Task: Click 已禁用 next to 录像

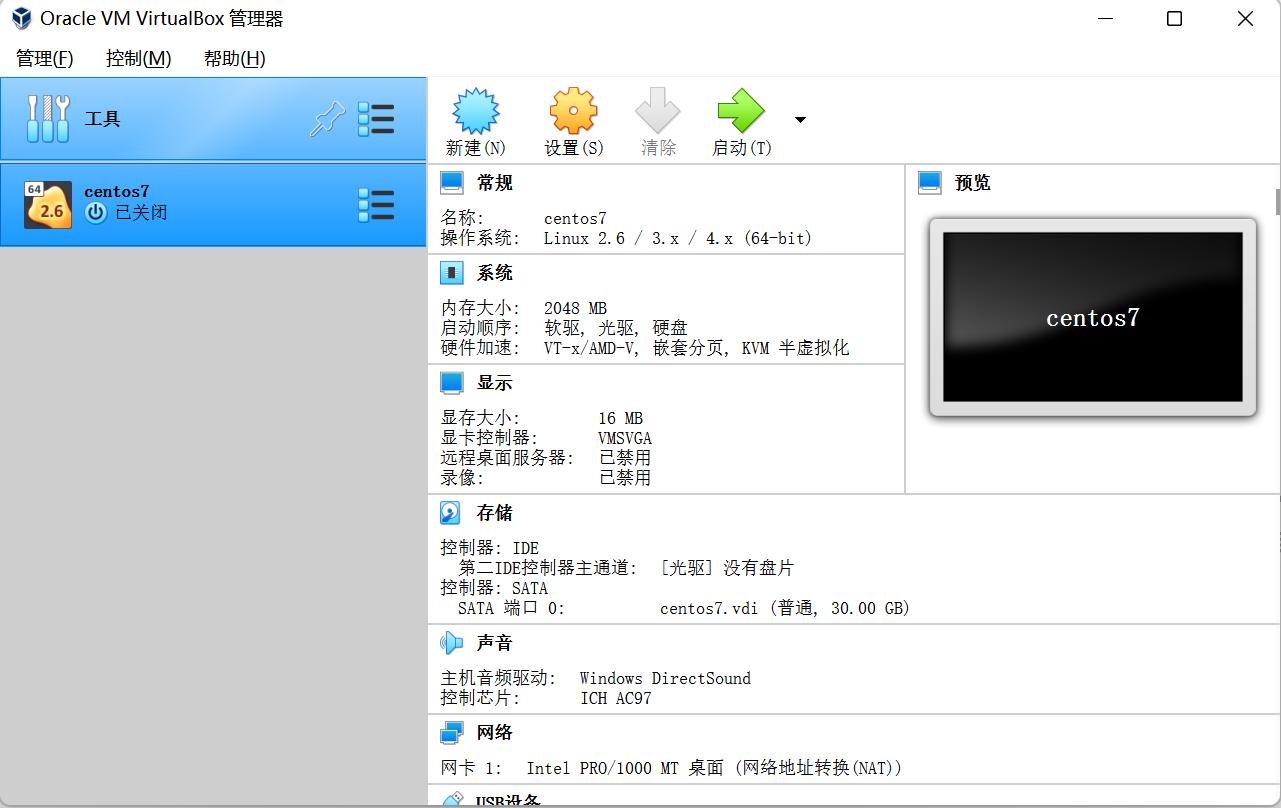Action: [x=625, y=478]
